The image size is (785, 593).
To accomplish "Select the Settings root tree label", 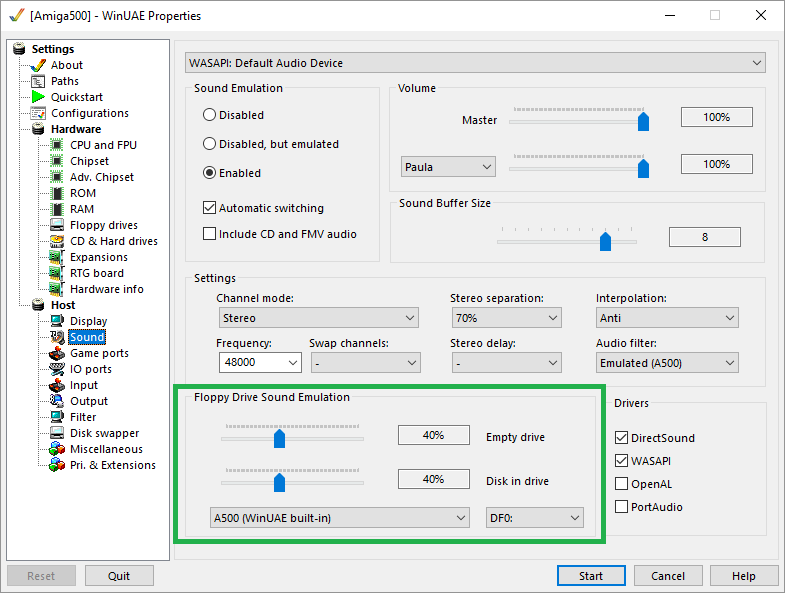I will [53, 49].
